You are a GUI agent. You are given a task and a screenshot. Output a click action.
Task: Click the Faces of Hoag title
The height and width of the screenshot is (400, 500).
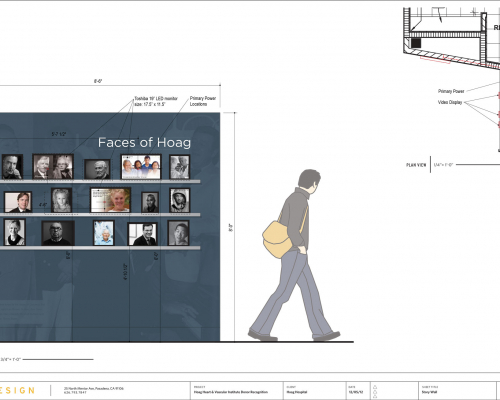(x=144, y=143)
